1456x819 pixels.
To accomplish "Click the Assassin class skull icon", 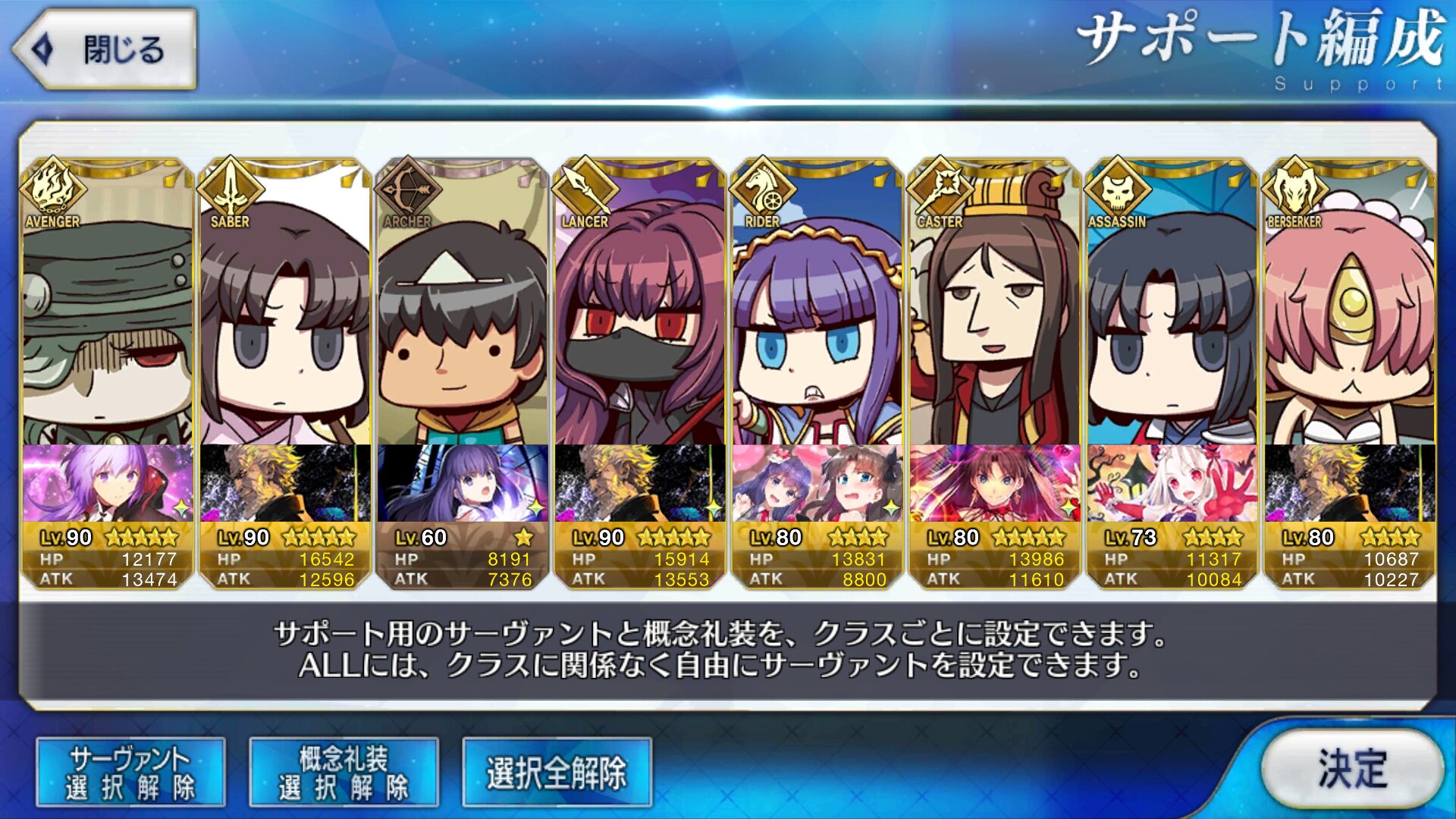I will (x=1117, y=187).
